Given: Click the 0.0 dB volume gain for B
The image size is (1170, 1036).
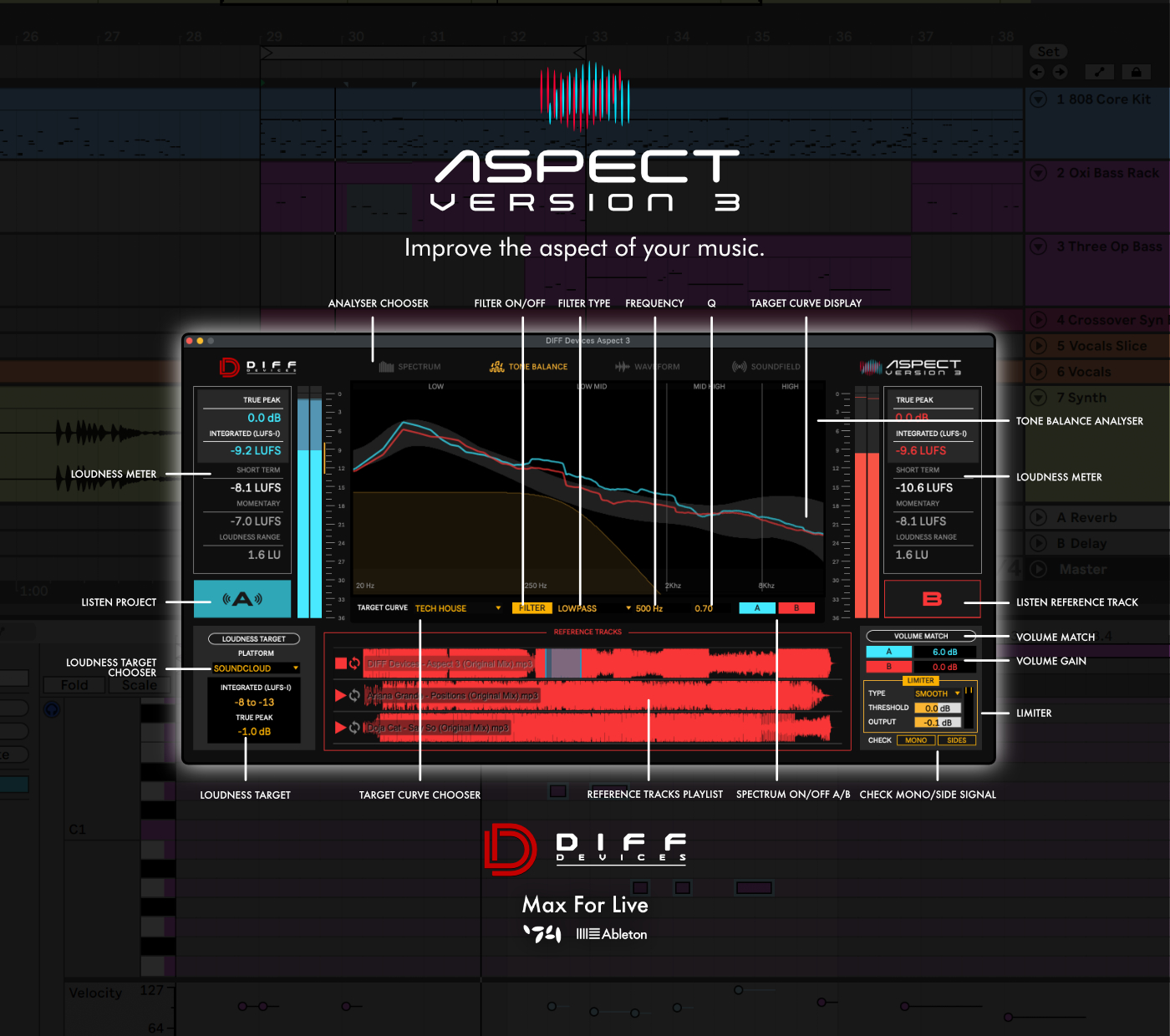Looking at the screenshot, I should [944, 667].
